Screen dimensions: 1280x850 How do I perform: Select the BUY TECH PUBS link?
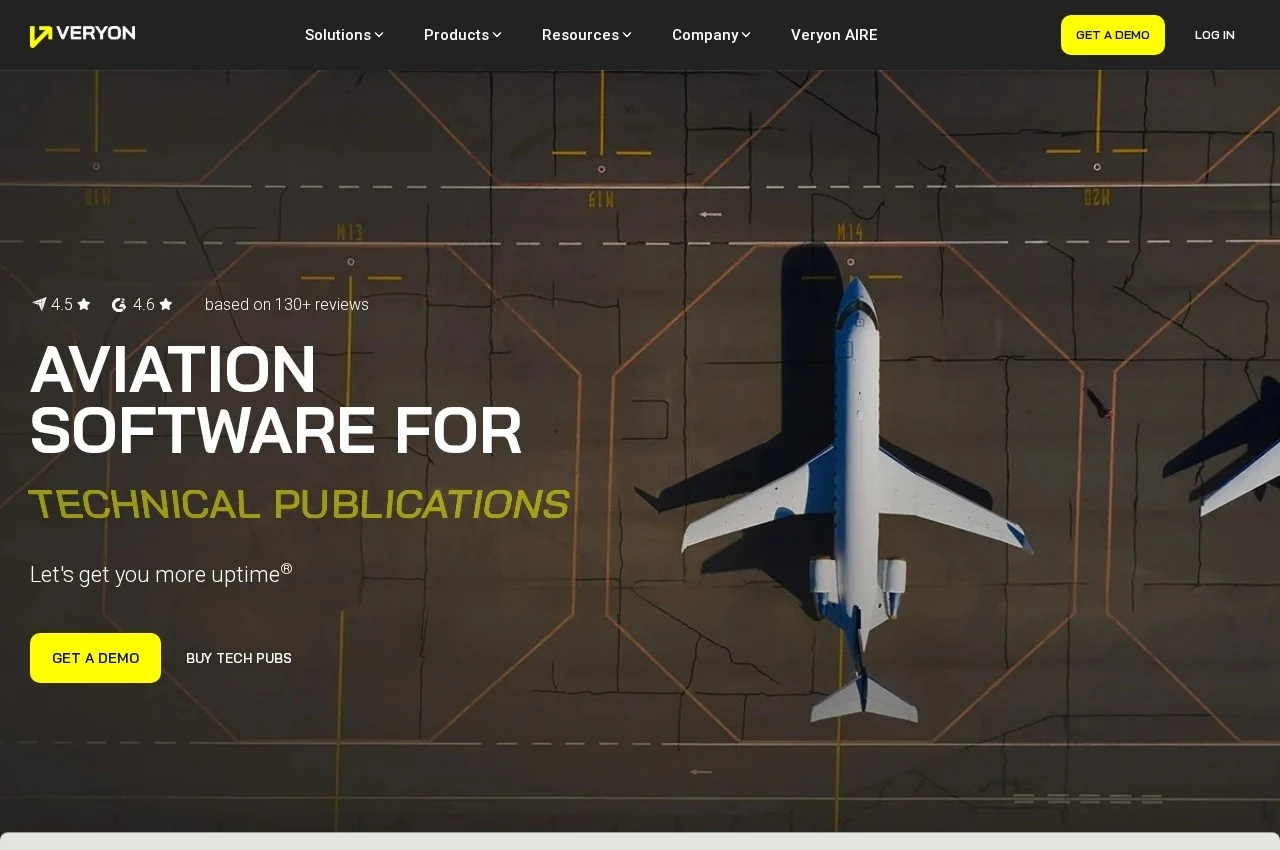(239, 658)
